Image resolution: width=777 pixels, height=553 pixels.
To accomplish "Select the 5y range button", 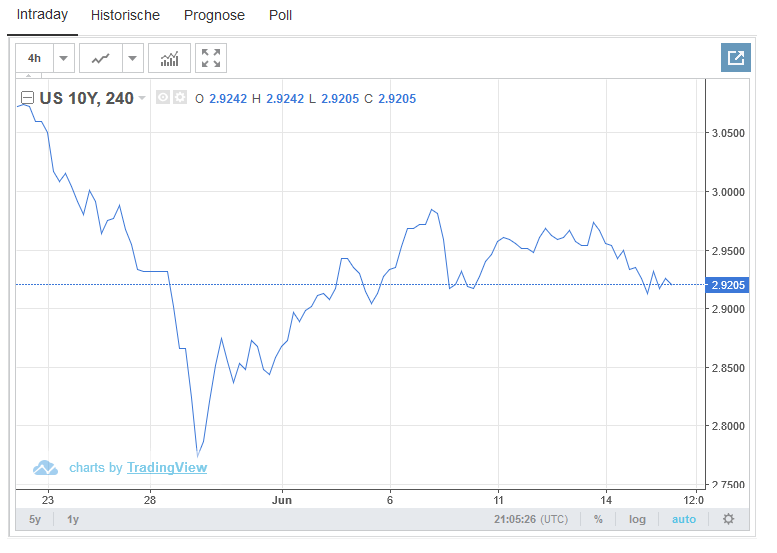I will (x=35, y=519).
